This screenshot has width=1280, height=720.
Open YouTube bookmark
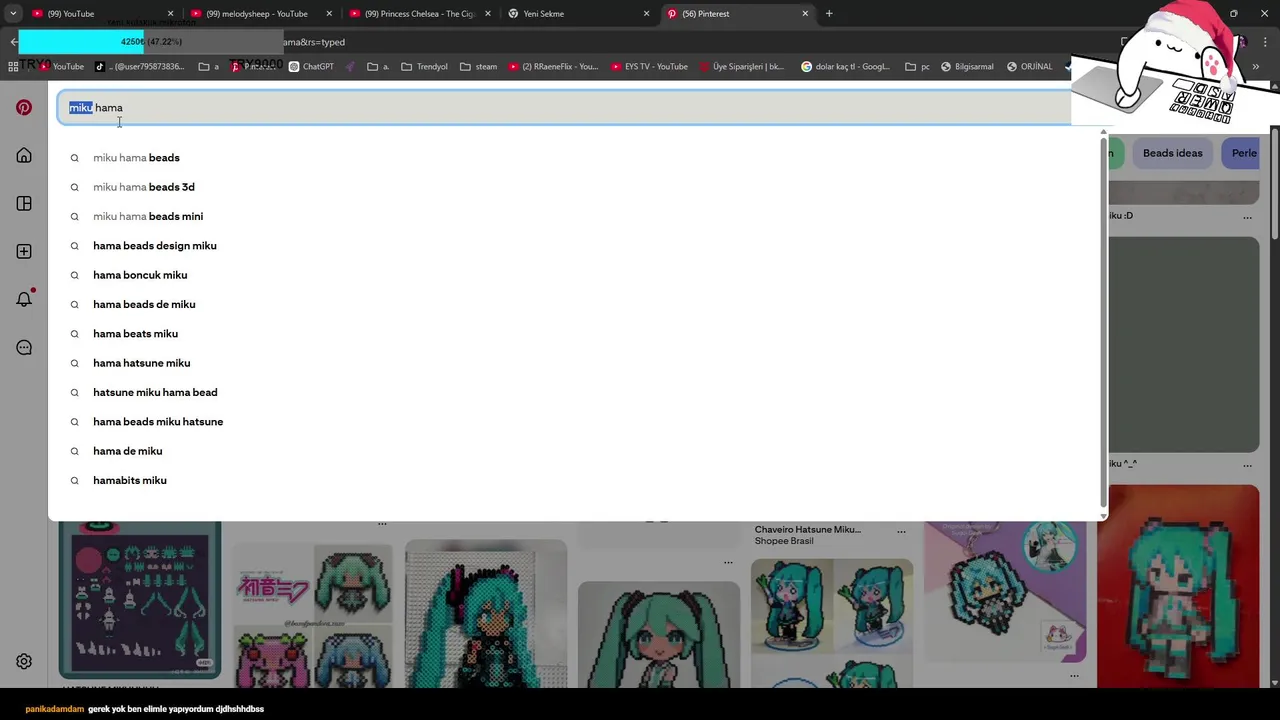pos(62,66)
